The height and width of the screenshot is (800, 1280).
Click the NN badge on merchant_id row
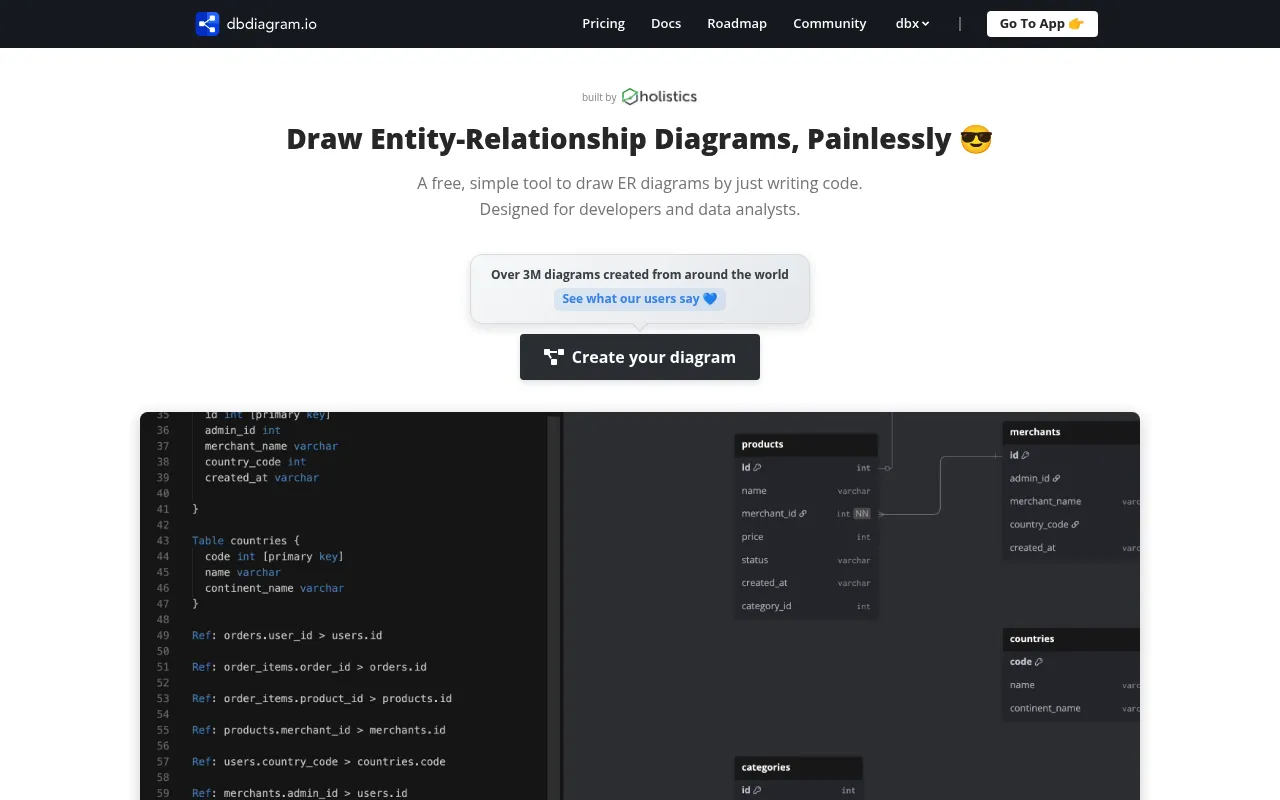861,514
